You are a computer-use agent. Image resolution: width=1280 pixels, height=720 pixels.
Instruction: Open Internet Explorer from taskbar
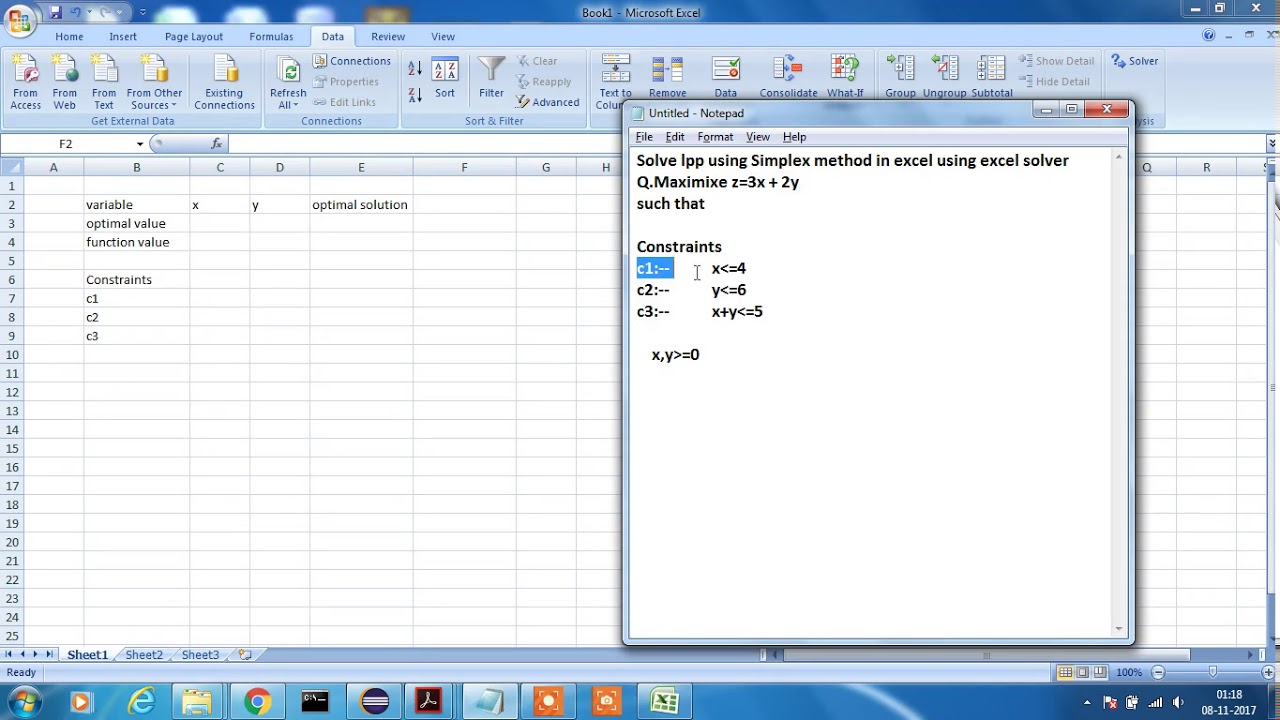coord(142,702)
